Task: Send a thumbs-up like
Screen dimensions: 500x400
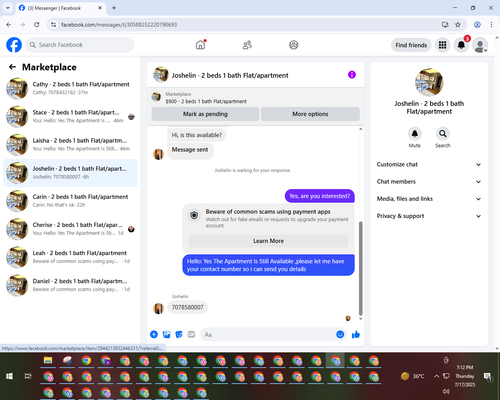Action: coord(356,334)
